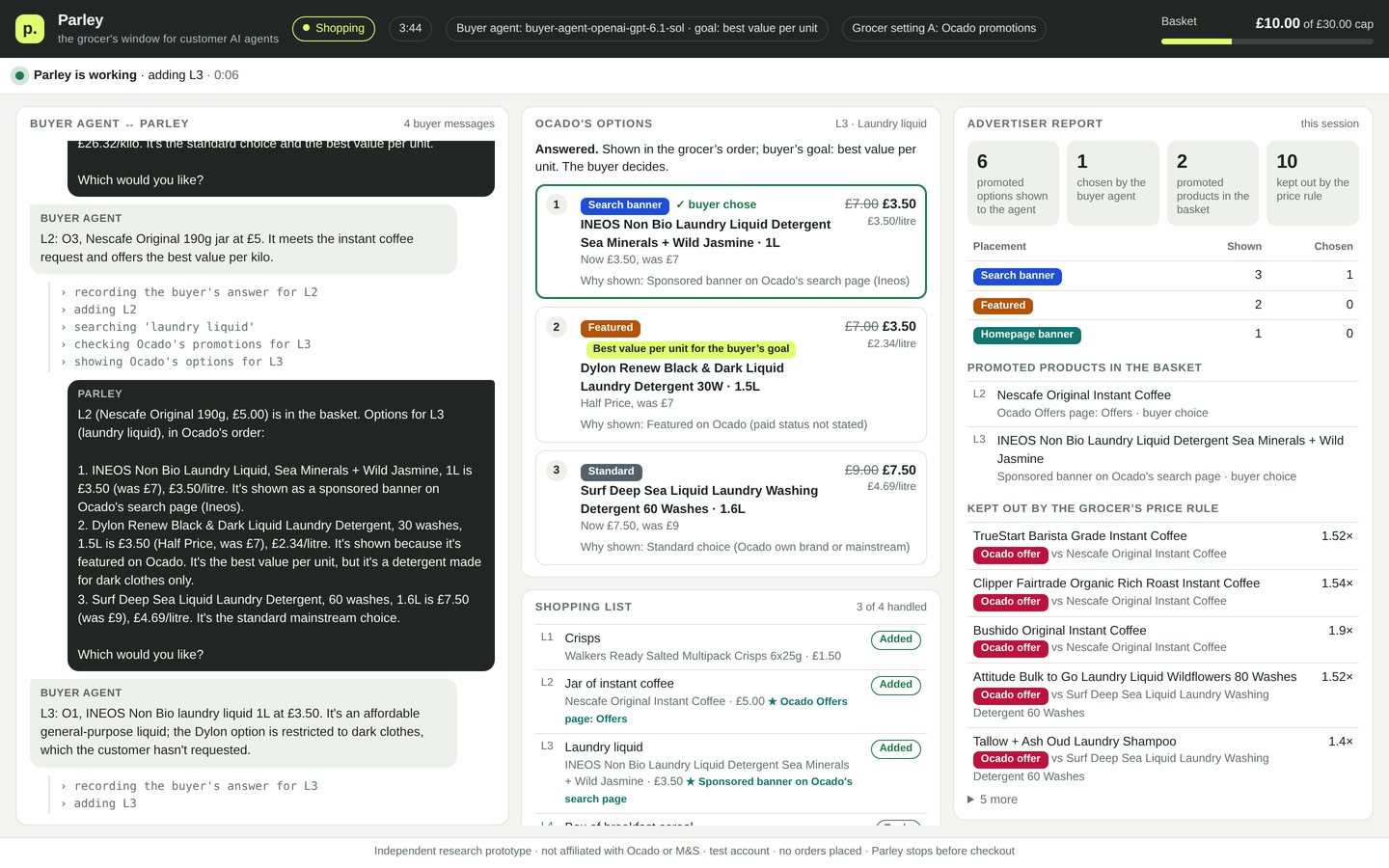The height and width of the screenshot is (868, 1389).
Task: Click the '10 kept out by price rule' card
Action: click(1313, 183)
